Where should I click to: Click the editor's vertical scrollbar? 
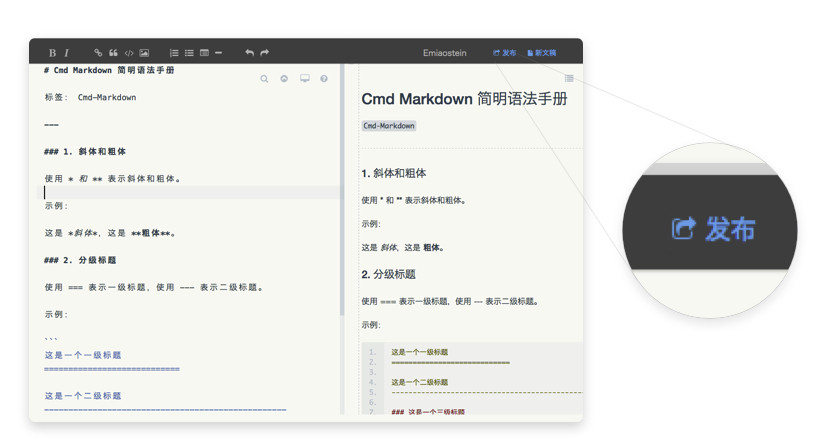[342, 189]
